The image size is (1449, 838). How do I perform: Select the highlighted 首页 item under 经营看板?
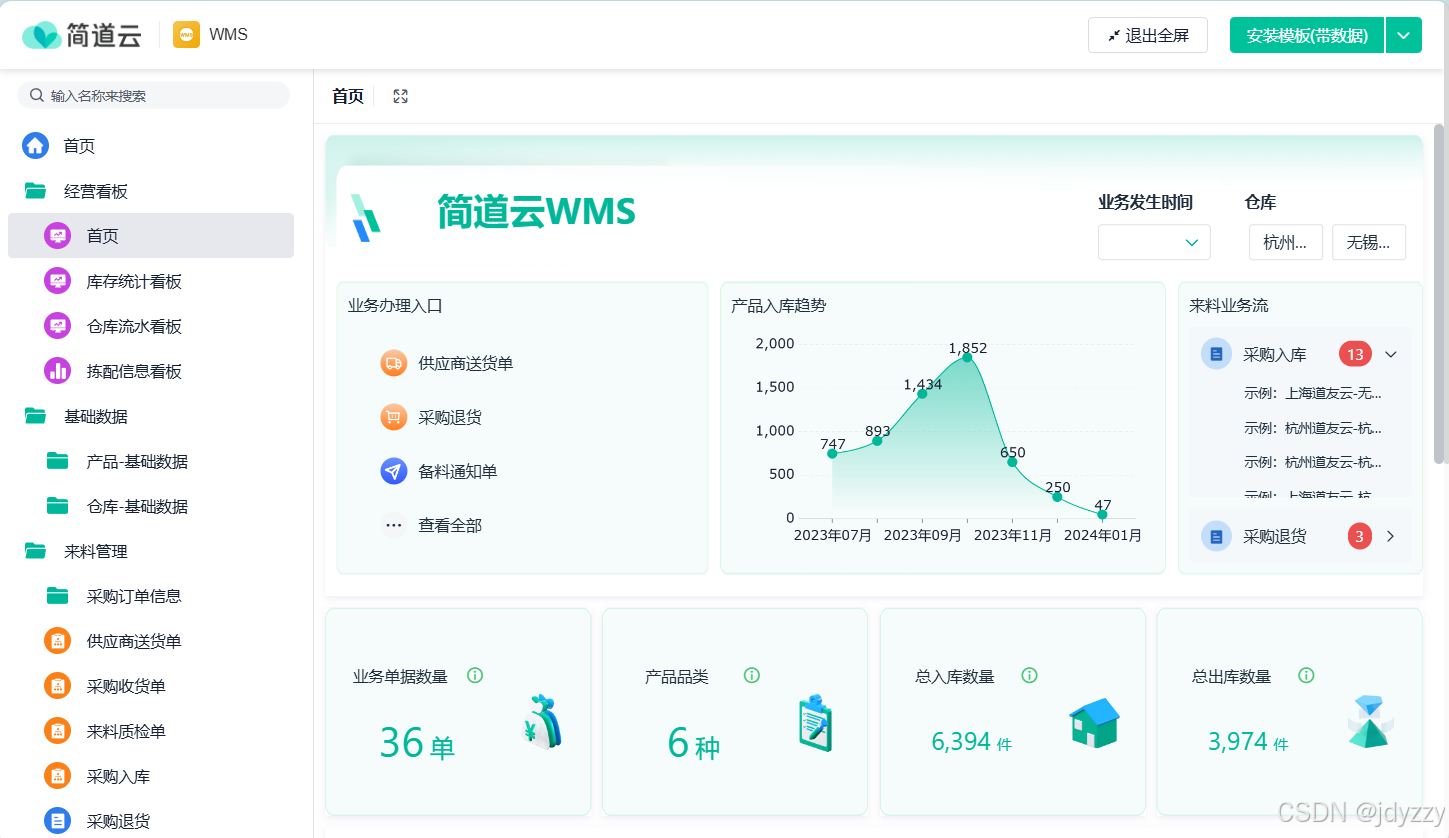151,236
